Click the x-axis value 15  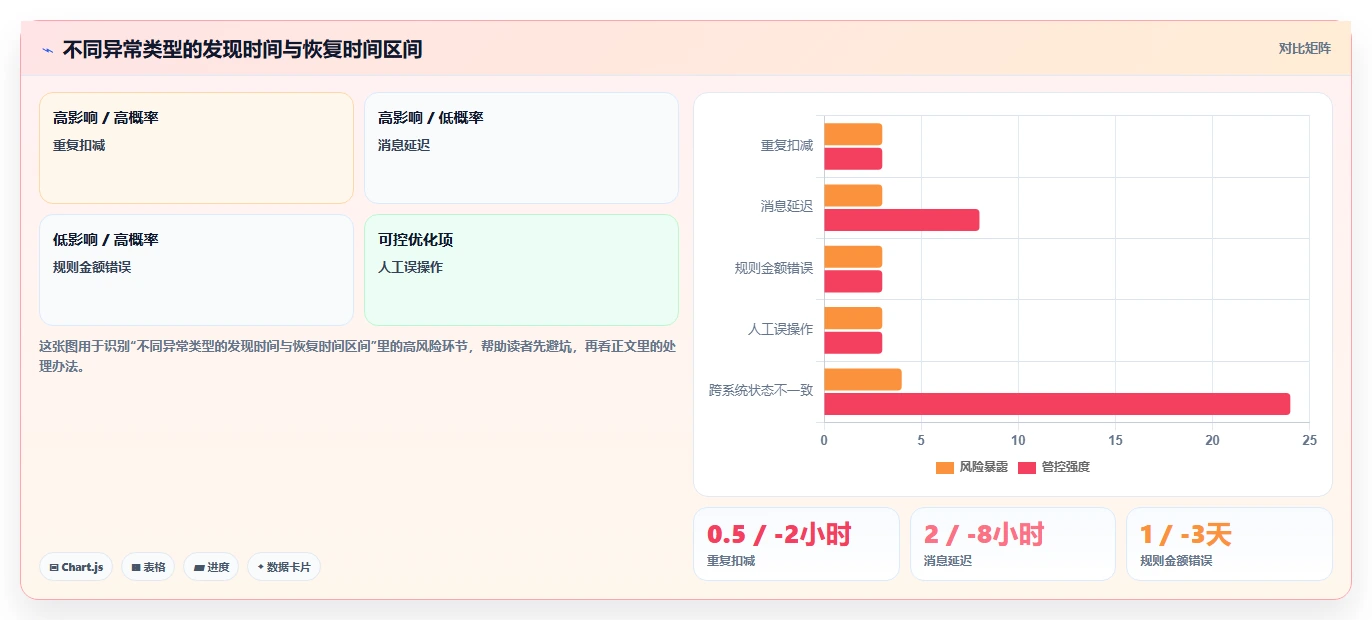click(1115, 440)
